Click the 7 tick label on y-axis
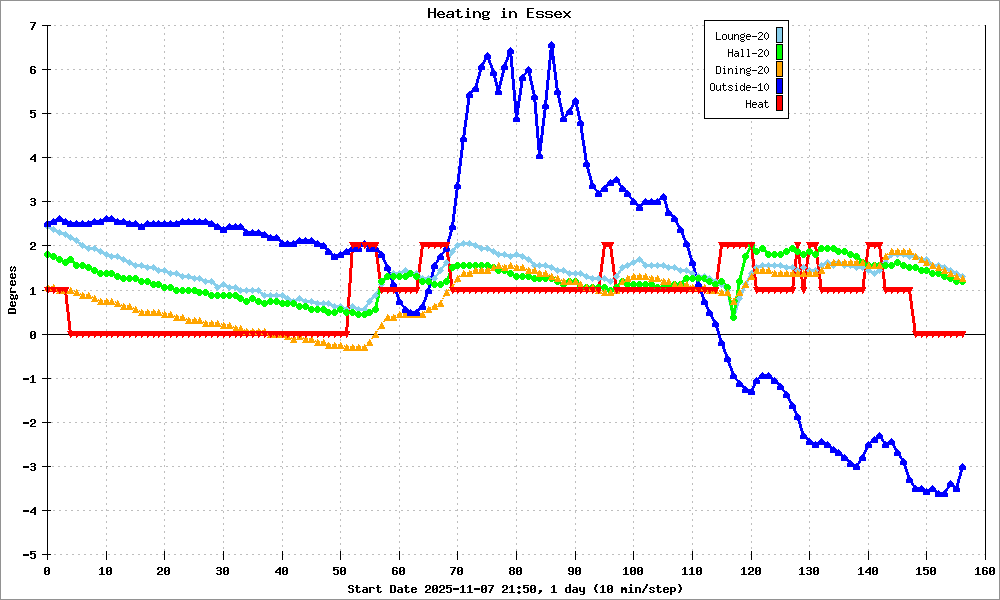Screen dimensions: 1000x600 click(x=35, y=26)
